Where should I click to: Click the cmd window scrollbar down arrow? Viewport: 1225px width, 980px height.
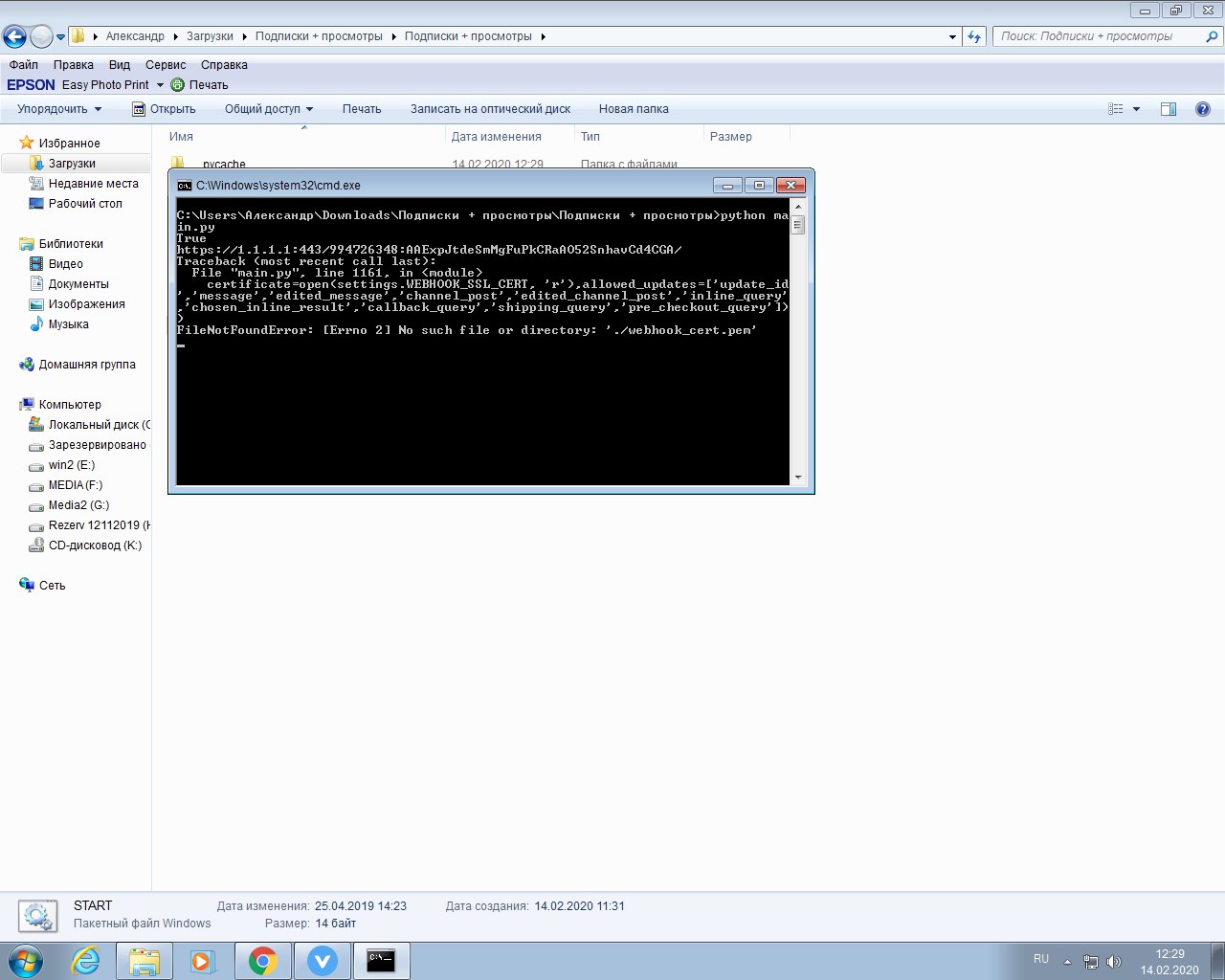(x=798, y=477)
